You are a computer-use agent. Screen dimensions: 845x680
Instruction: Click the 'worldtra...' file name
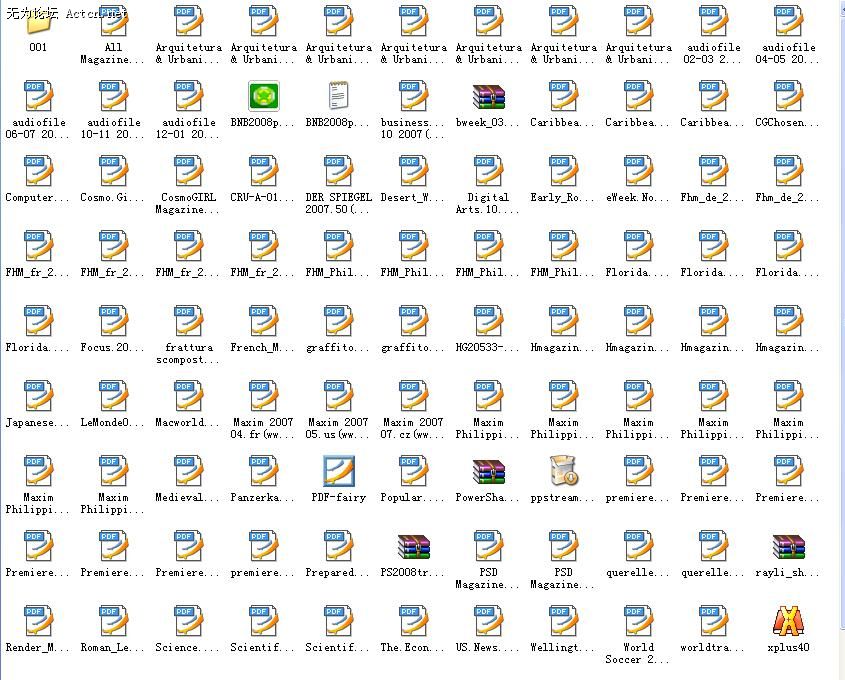[x=713, y=648]
